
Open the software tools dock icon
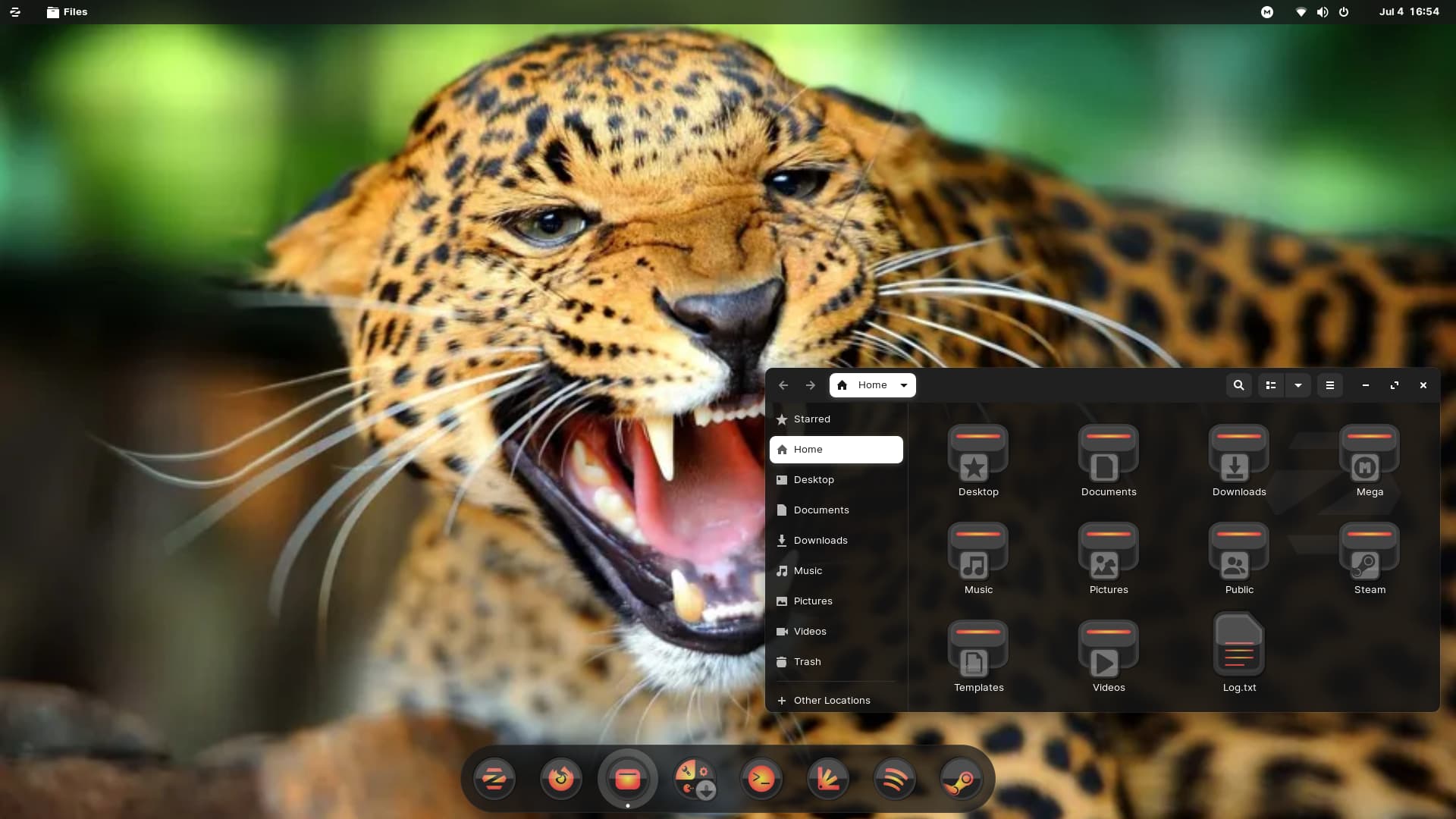pos(695,779)
